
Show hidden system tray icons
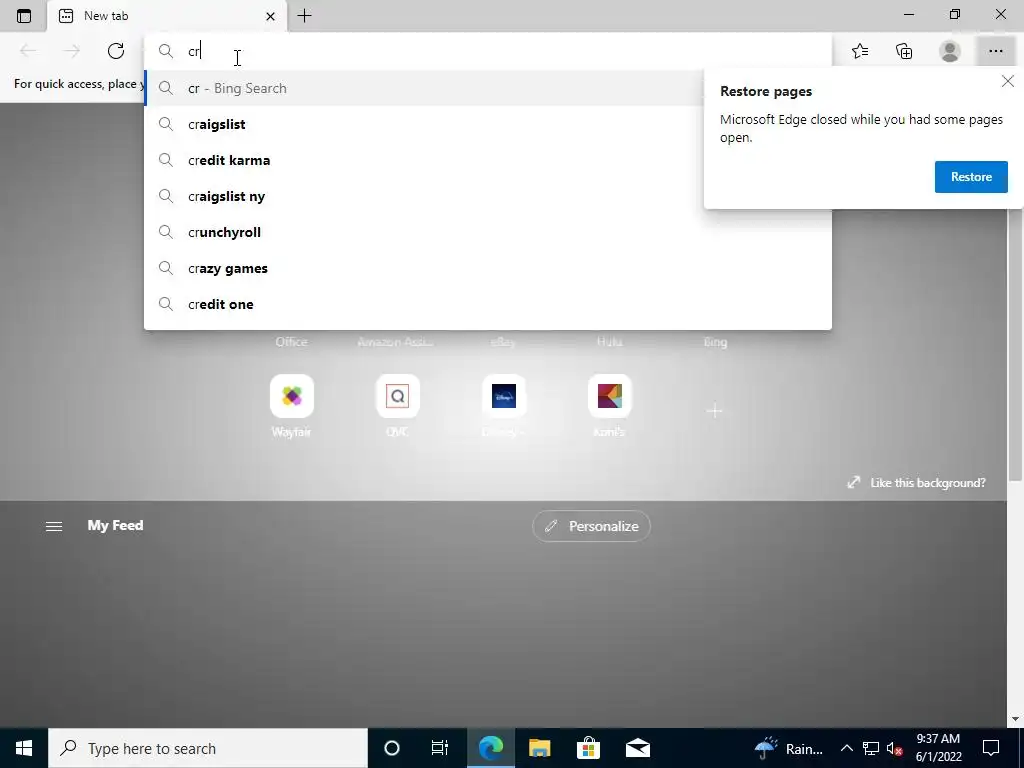[846, 748]
